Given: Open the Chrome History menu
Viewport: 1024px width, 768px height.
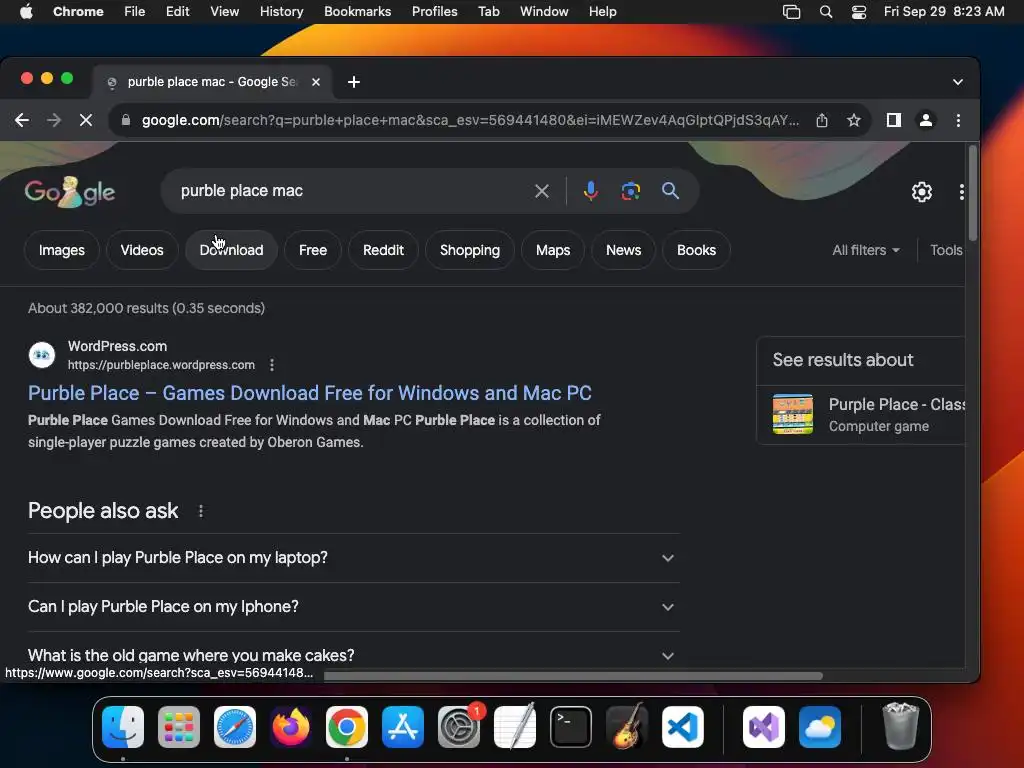Looking at the screenshot, I should pos(281,11).
